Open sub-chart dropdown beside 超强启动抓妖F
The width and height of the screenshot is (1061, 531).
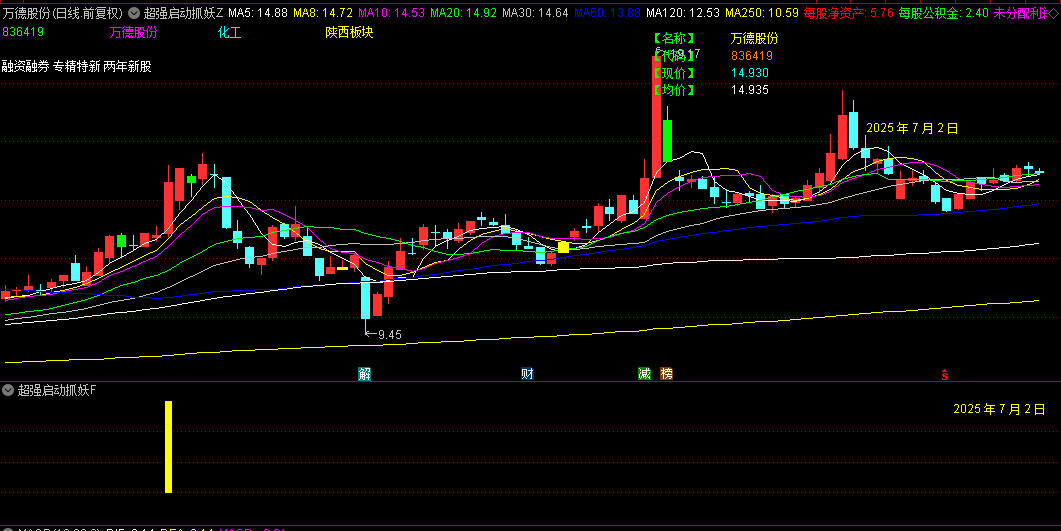click(8, 390)
